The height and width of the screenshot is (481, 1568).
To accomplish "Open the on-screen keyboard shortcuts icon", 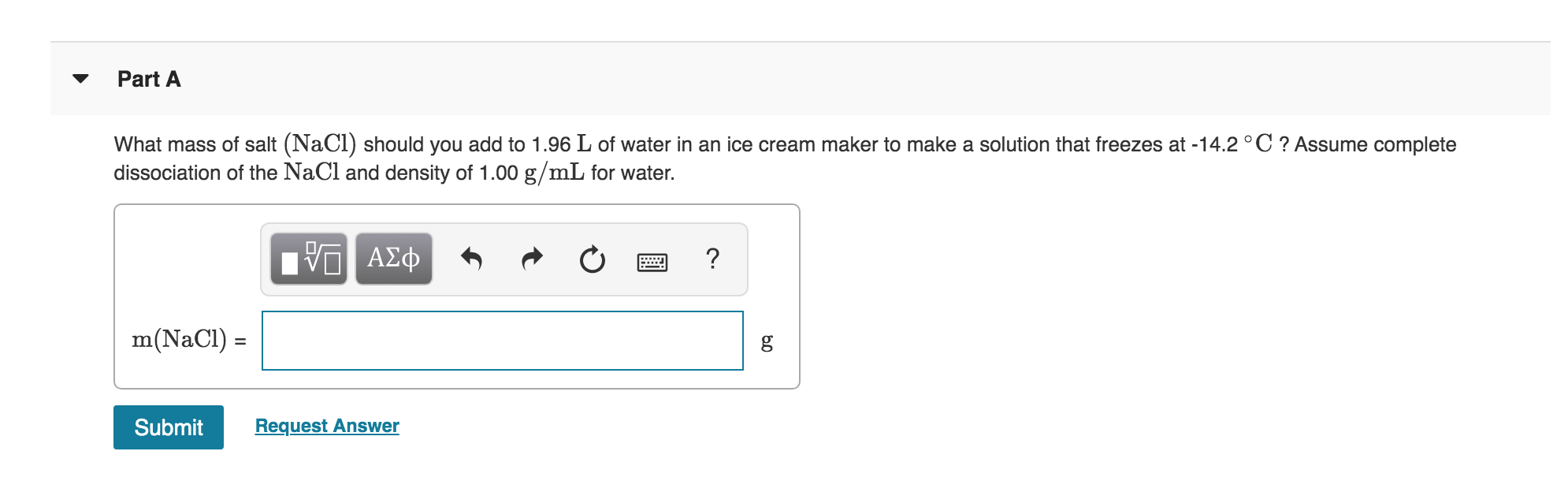I will [654, 259].
